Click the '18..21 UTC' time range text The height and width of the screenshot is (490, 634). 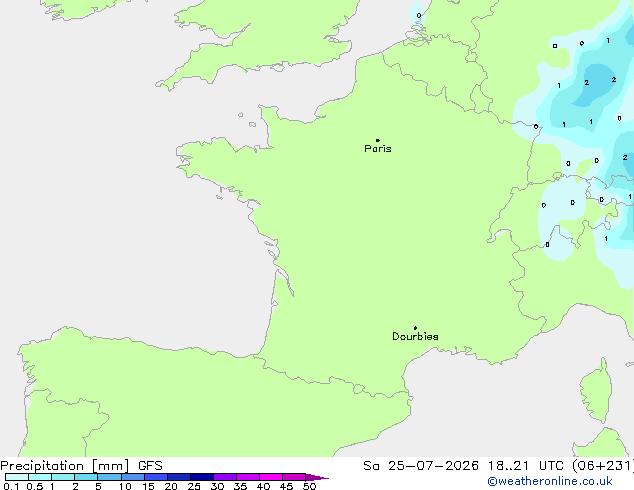526,466
